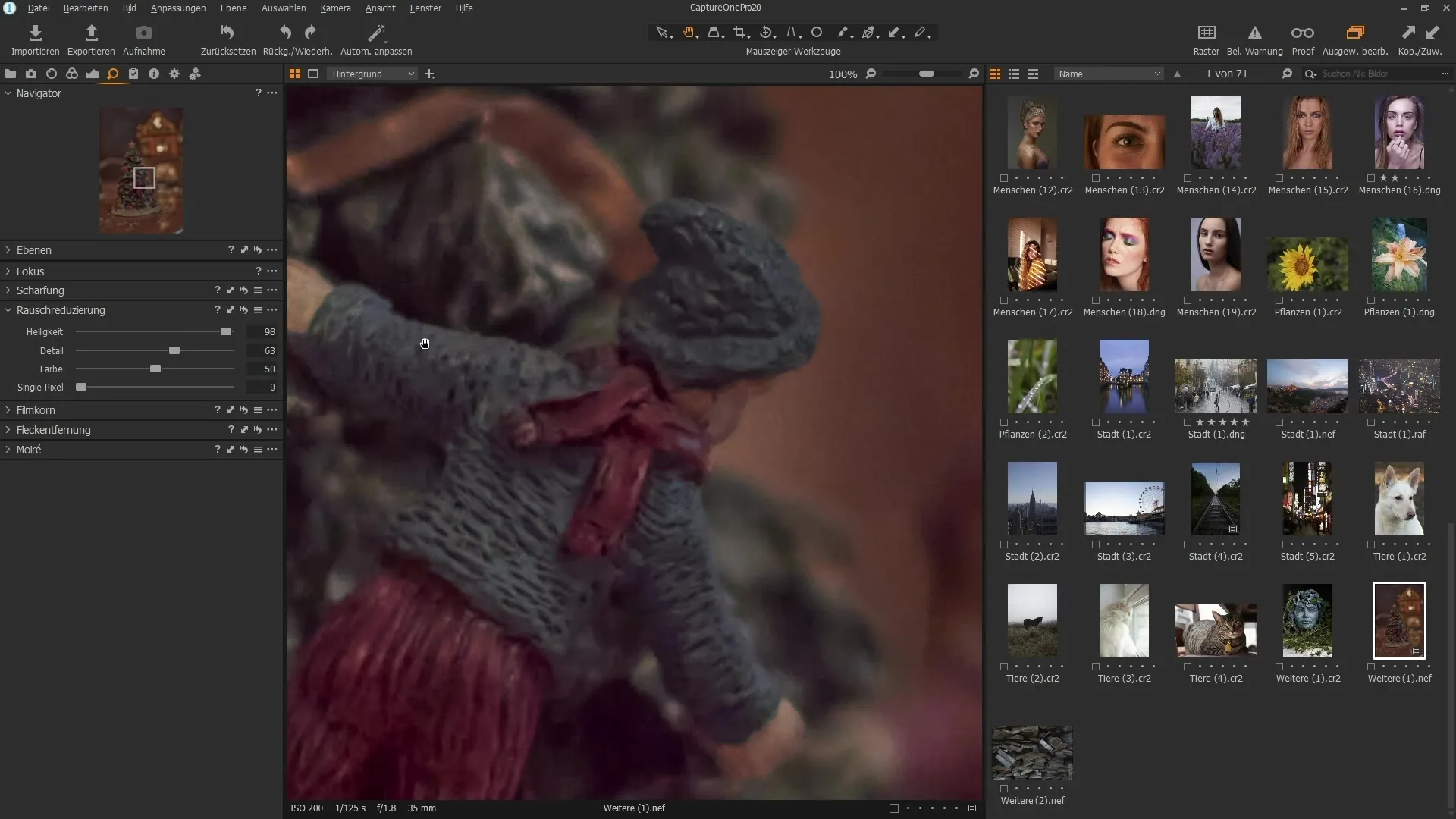Open the color circles tool tab
1456x819 pixels.
tap(72, 74)
